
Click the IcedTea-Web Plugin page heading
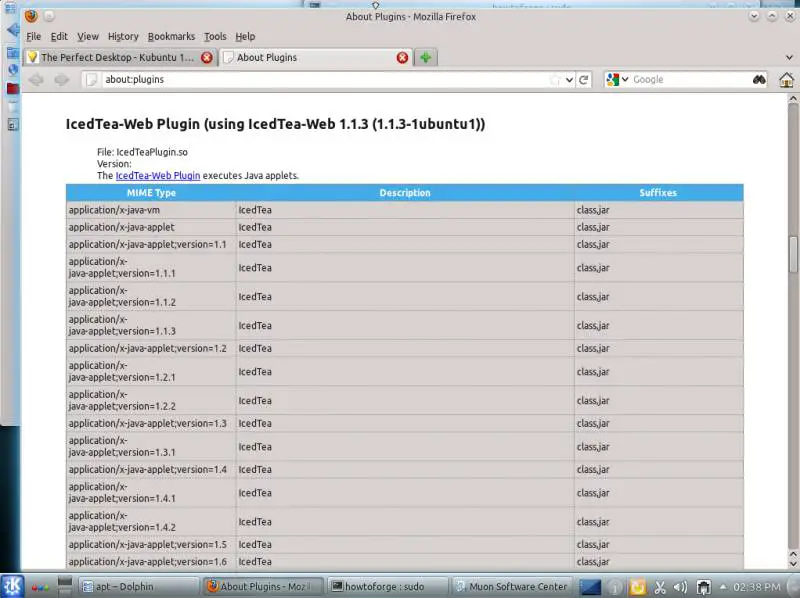click(276, 124)
